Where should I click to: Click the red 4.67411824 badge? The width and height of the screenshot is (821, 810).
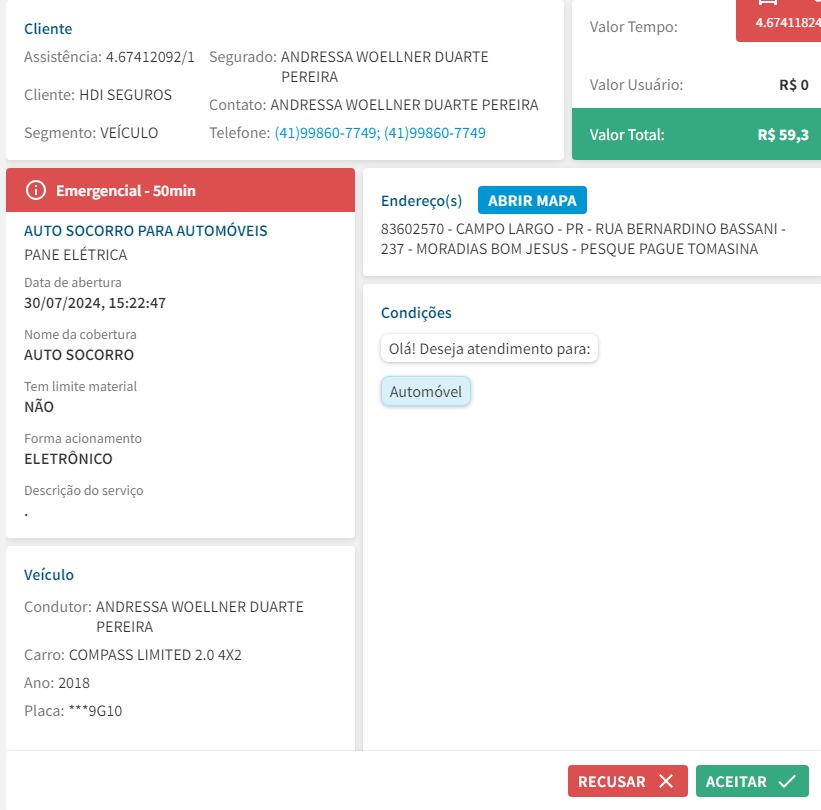tap(779, 21)
